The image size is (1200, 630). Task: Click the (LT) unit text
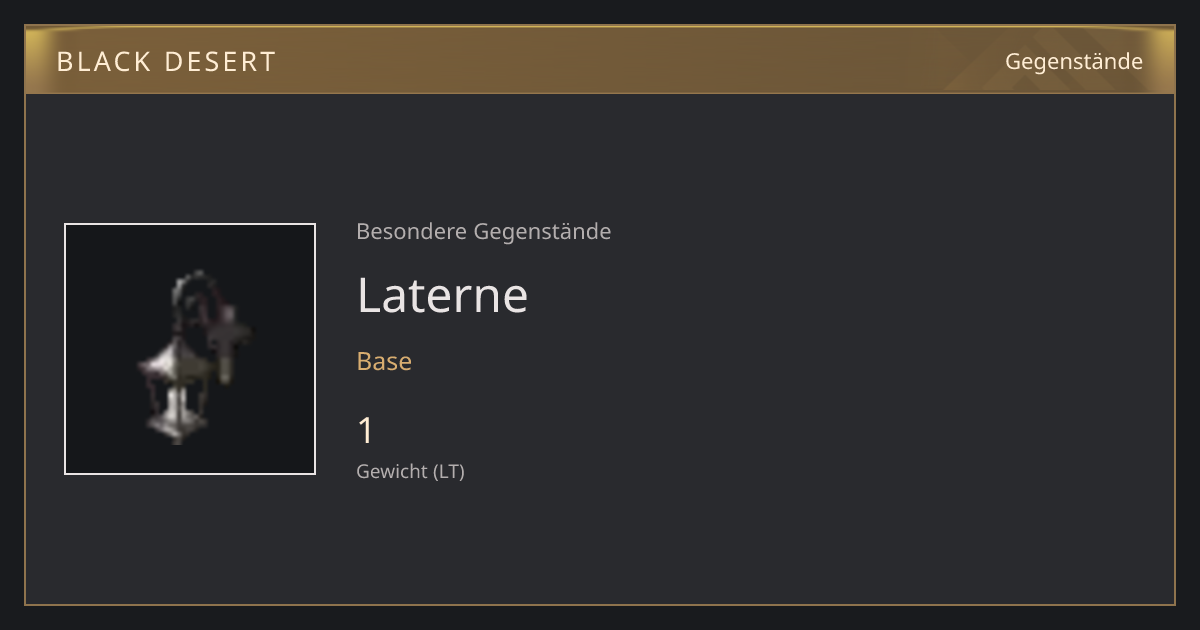449,471
